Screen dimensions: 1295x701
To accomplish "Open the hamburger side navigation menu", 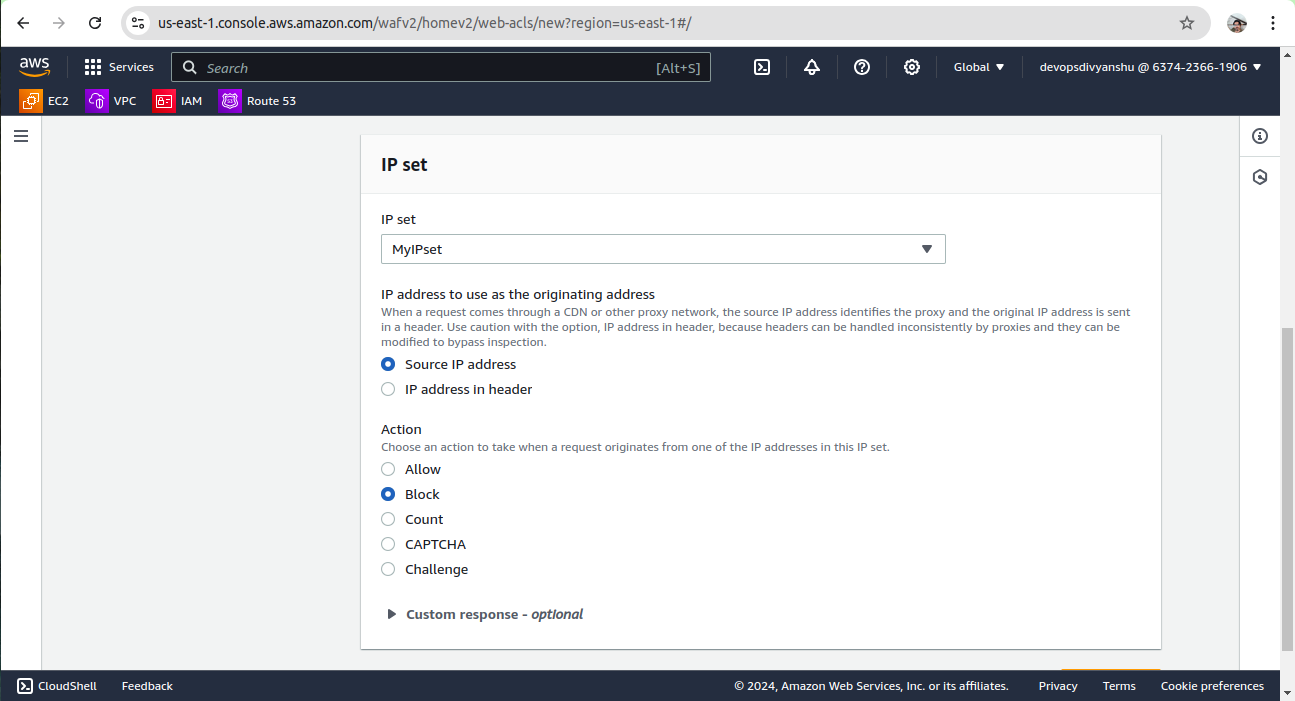I will pyautogui.click(x=21, y=137).
